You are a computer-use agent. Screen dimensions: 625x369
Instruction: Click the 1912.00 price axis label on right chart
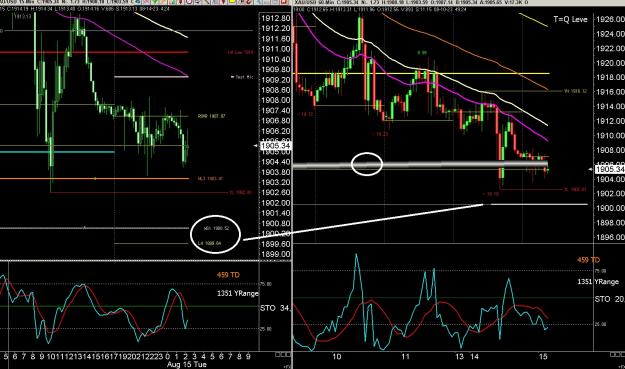coord(610,121)
